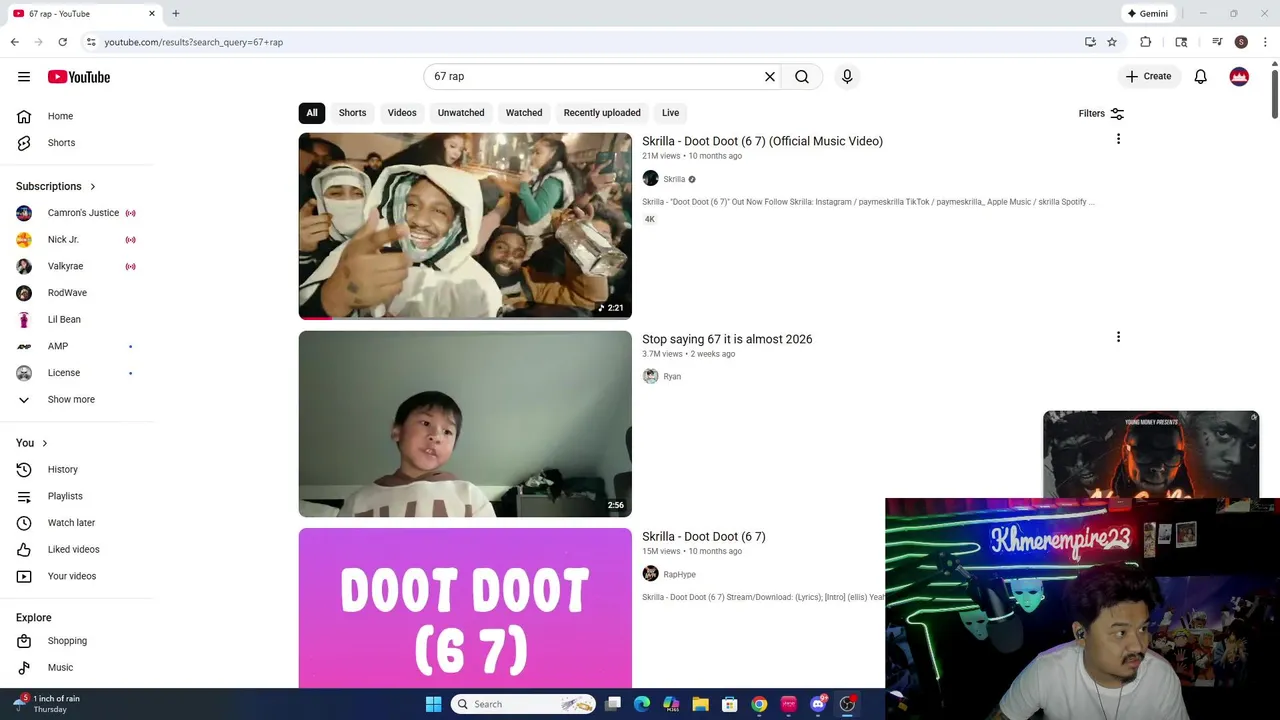Select the All filter chip
Screen dimensions: 1280x720
click(x=312, y=113)
